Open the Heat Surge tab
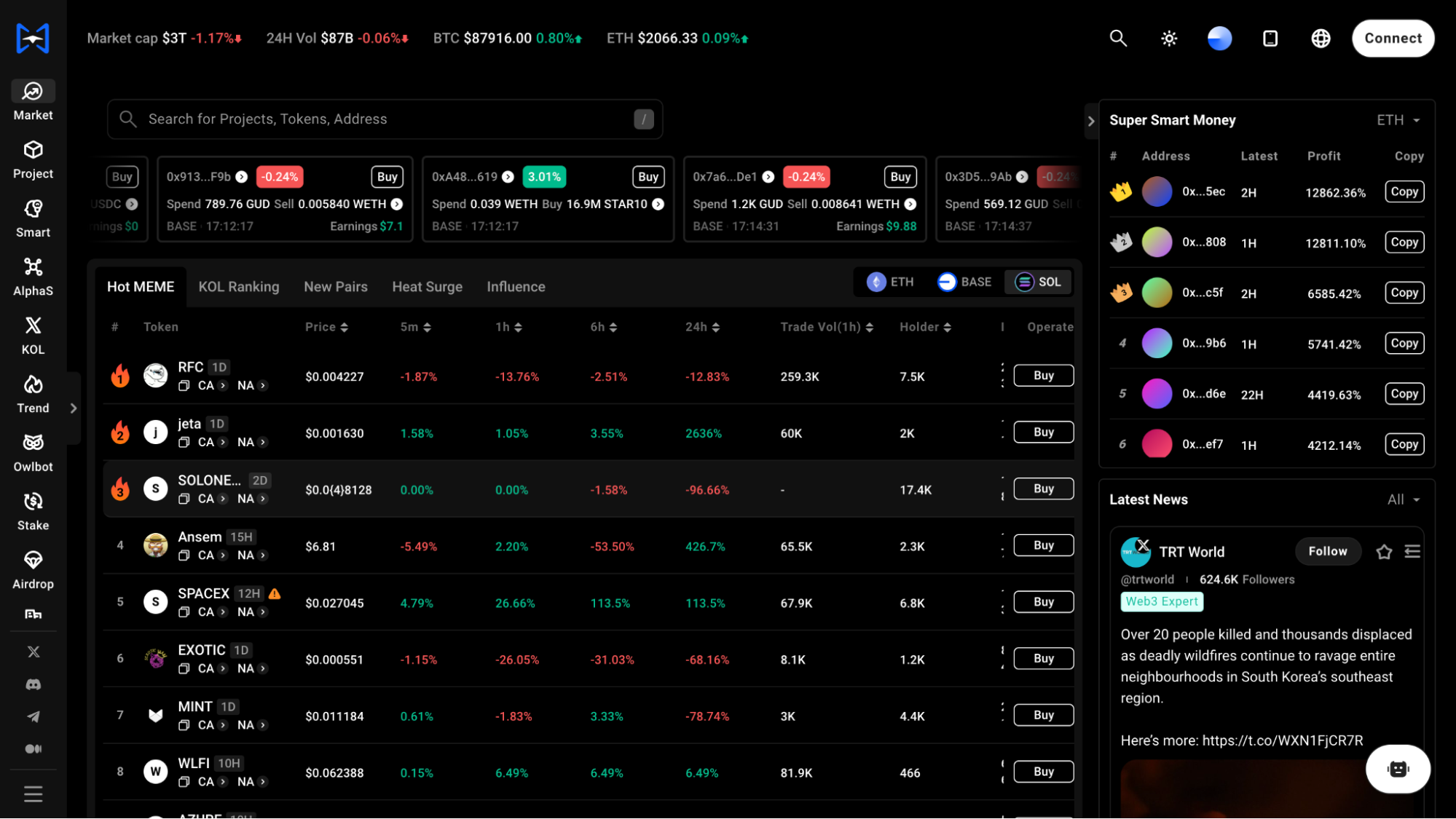The image size is (1456, 819). point(427,286)
